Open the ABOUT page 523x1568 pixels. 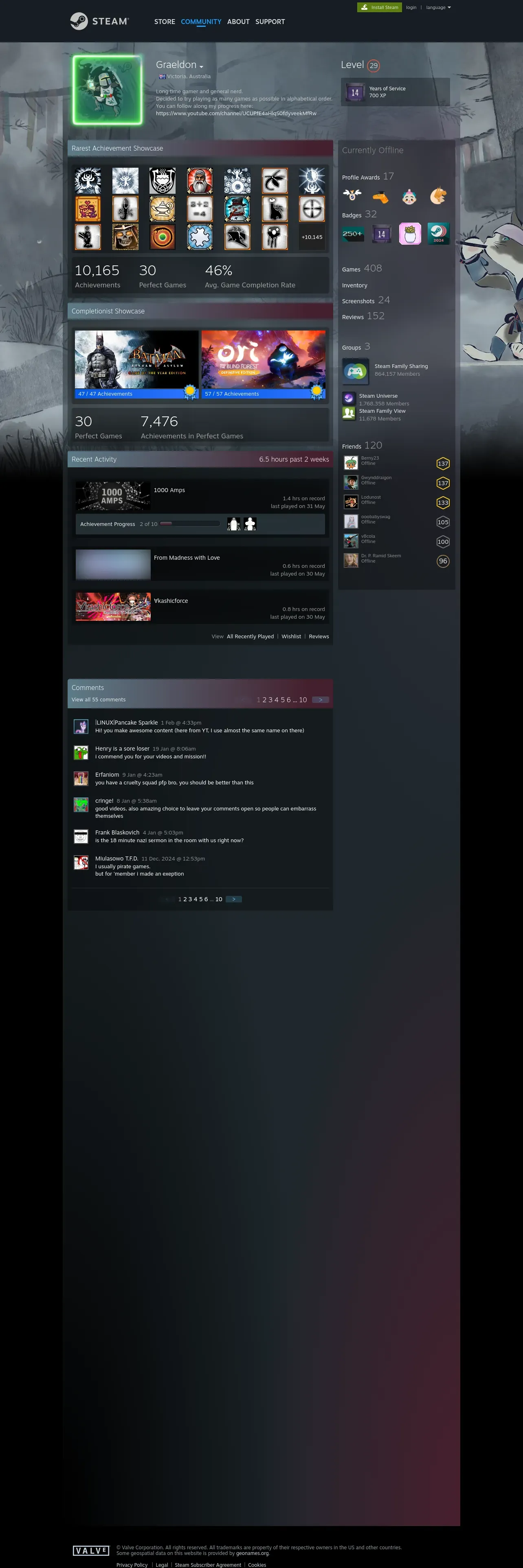click(x=238, y=21)
